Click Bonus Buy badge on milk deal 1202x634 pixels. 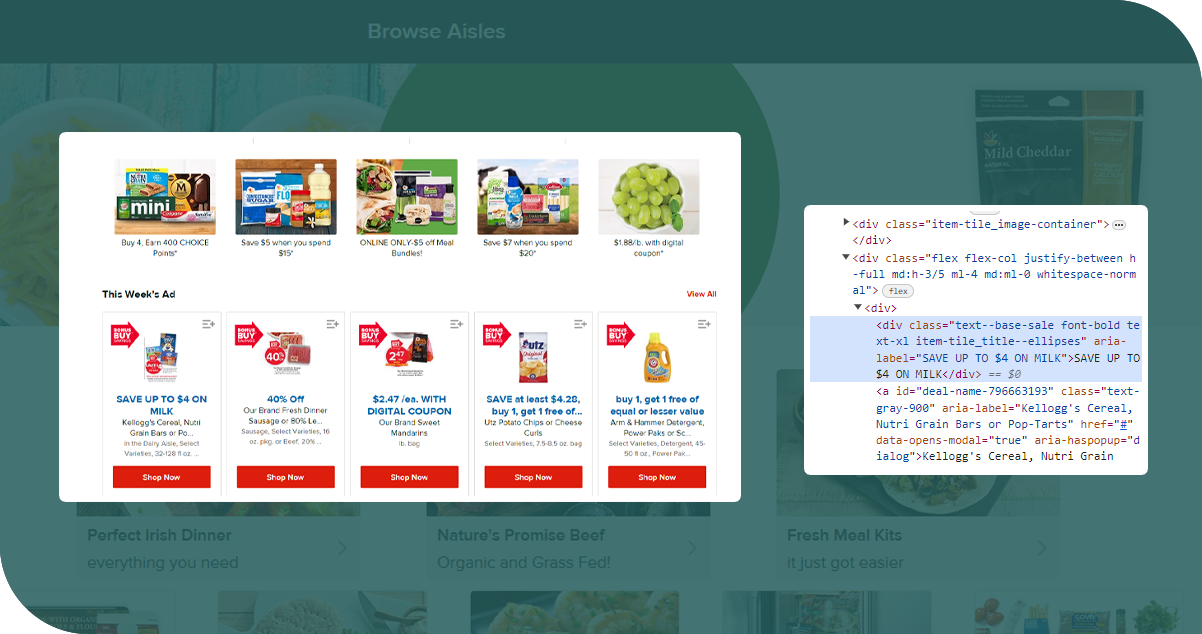(x=124, y=334)
